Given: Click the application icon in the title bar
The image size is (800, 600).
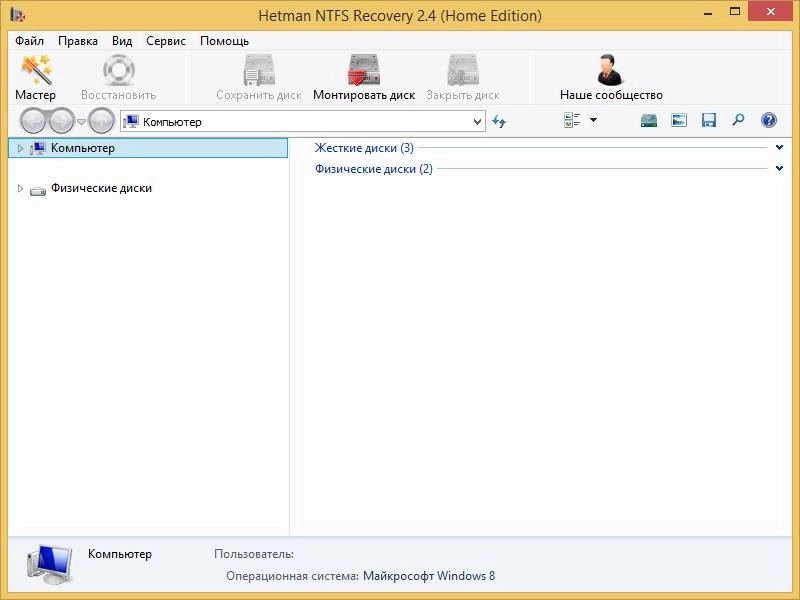Looking at the screenshot, I should (x=18, y=15).
